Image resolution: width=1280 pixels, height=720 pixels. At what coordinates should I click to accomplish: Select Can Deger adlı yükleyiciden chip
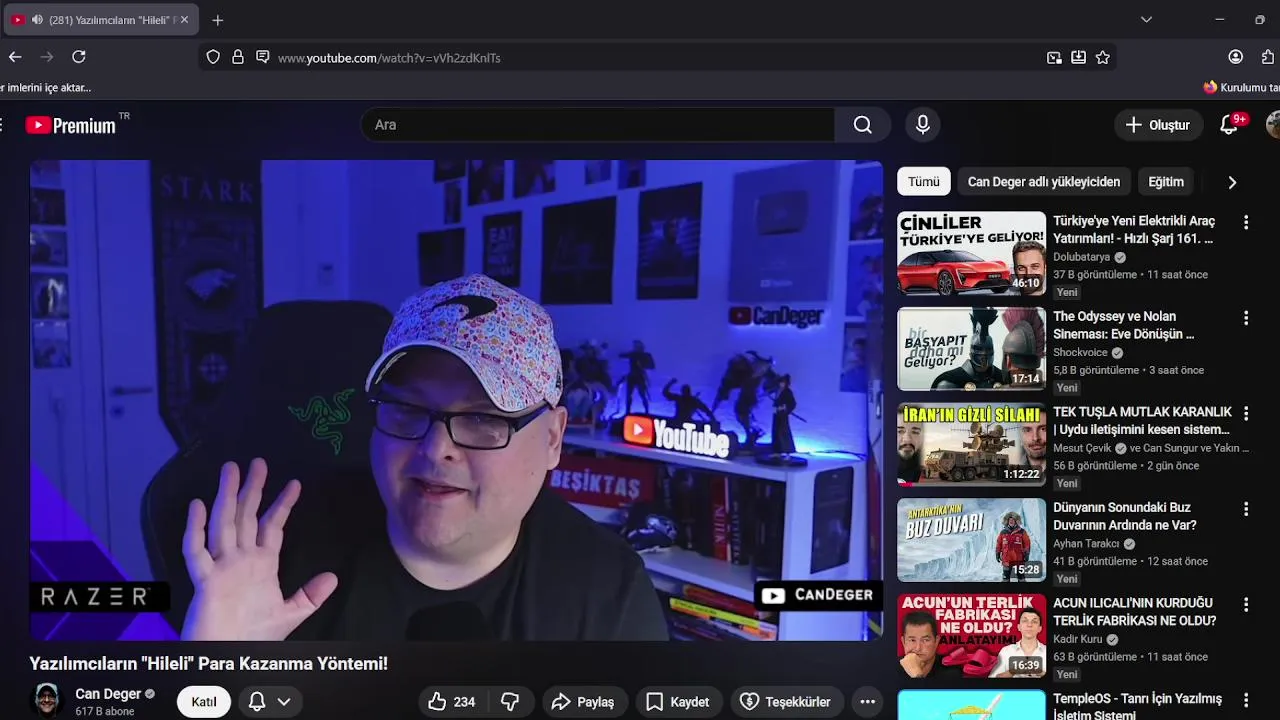coord(1044,182)
